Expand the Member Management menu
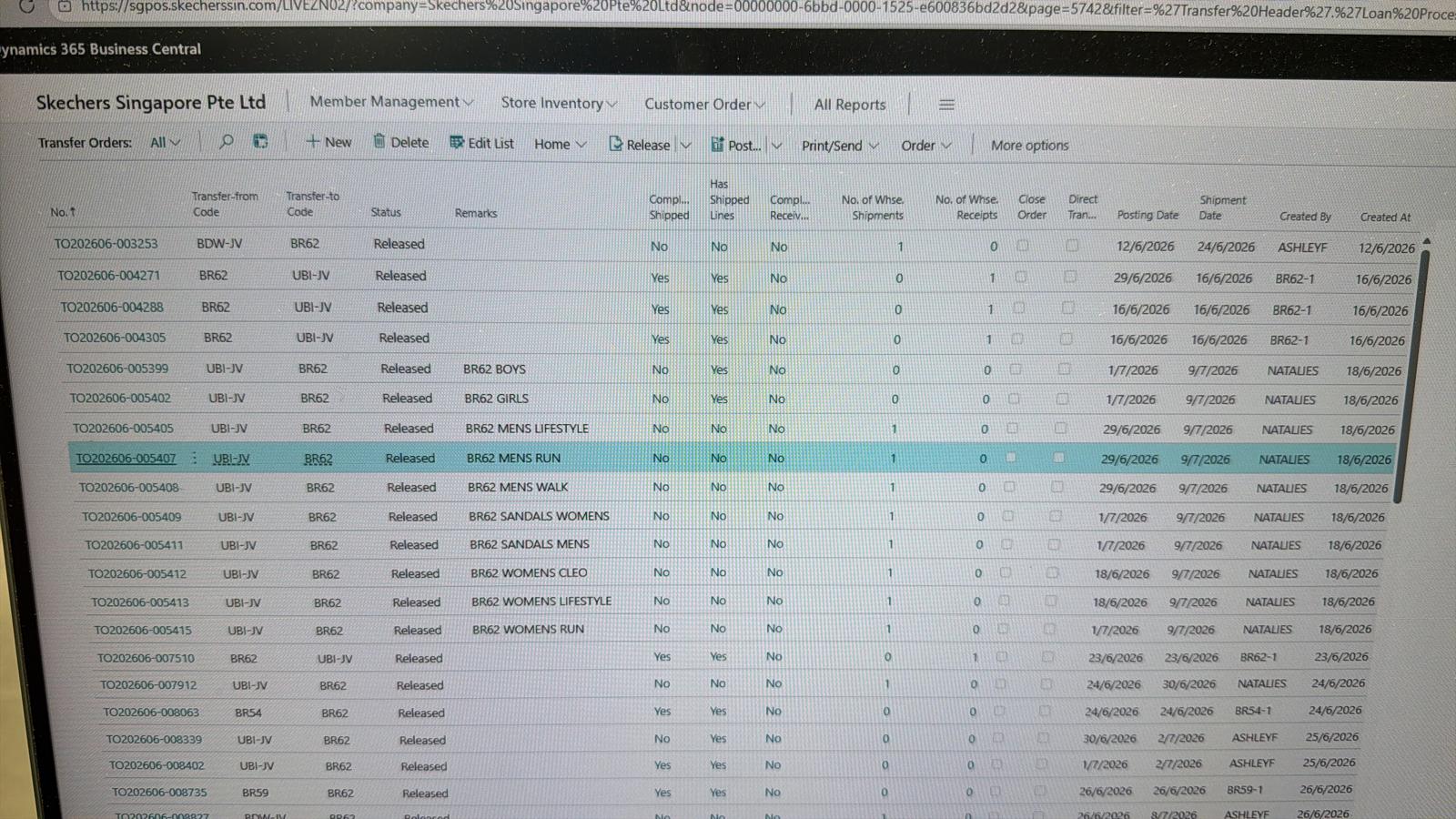The height and width of the screenshot is (819, 1456). (391, 102)
